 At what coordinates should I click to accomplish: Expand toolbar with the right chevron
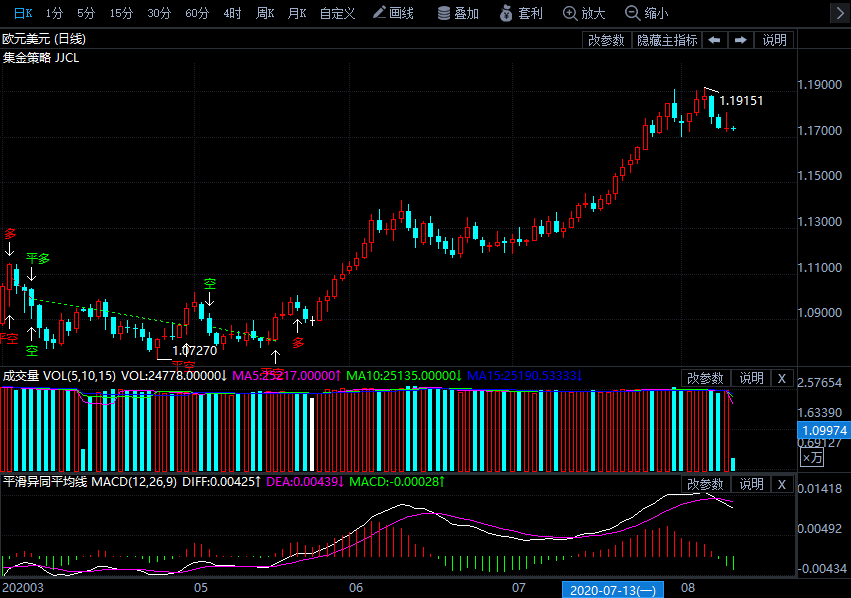pos(837,13)
